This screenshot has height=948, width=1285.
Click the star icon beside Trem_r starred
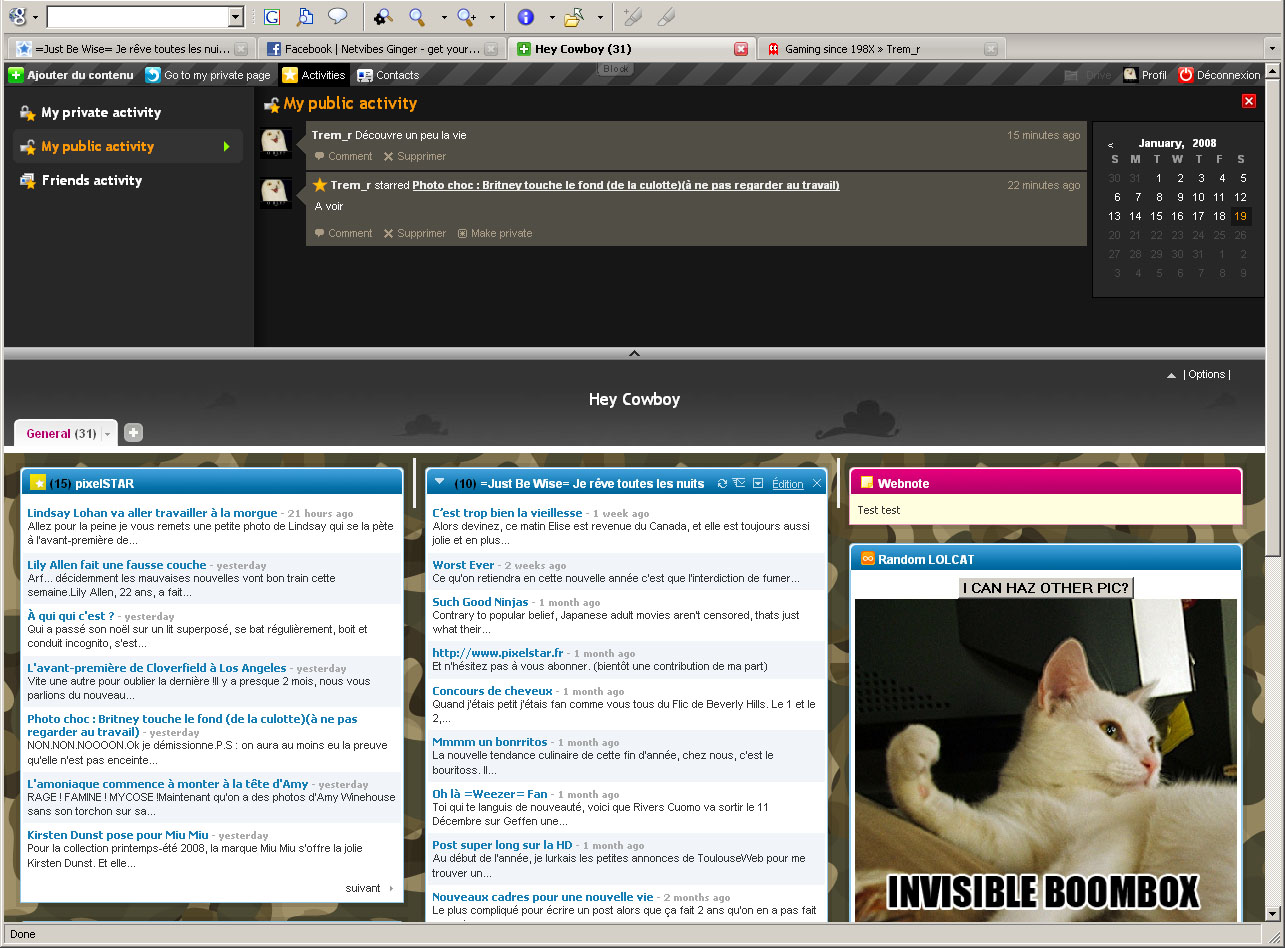click(x=320, y=185)
